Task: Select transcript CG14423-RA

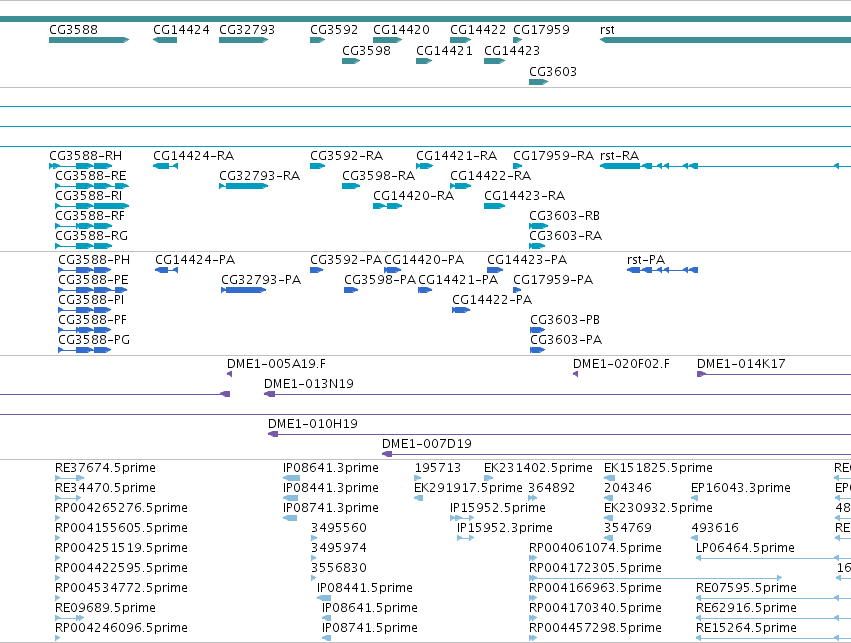Action: (524, 196)
